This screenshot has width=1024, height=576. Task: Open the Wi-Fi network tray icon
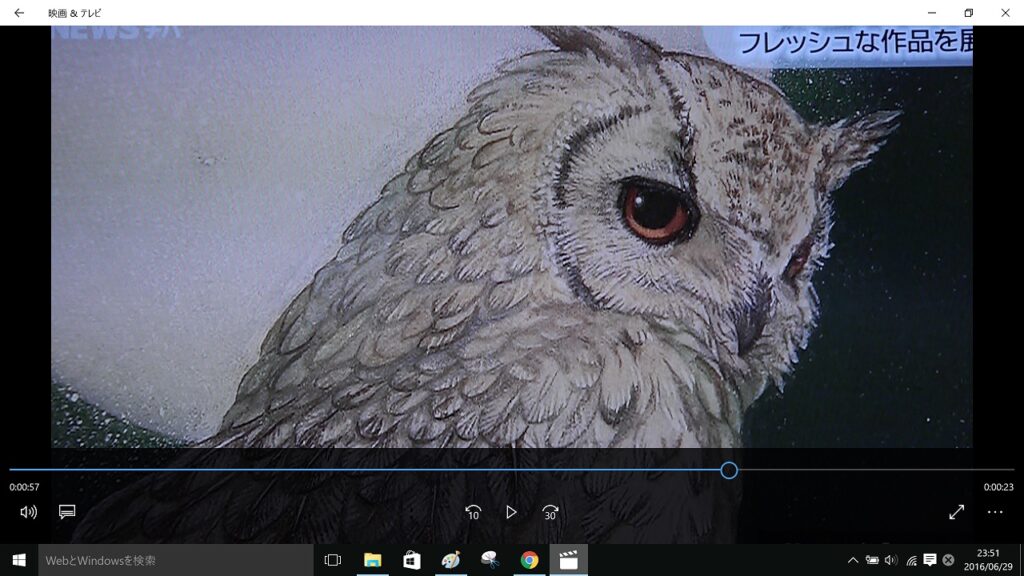click(911, 560)
